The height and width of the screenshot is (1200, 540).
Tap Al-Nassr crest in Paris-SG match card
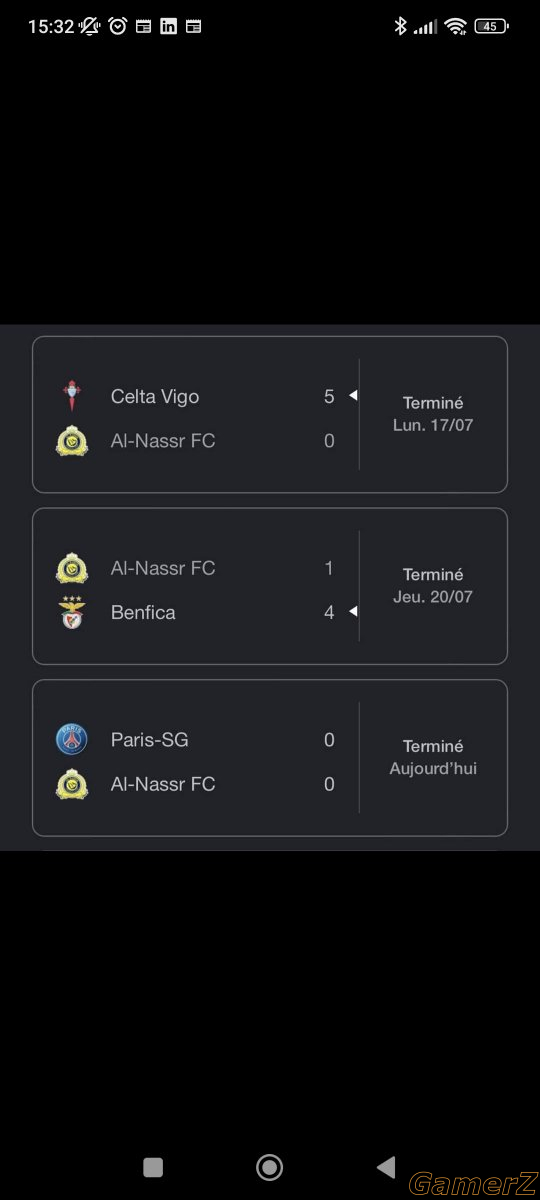tap(71, 784)
